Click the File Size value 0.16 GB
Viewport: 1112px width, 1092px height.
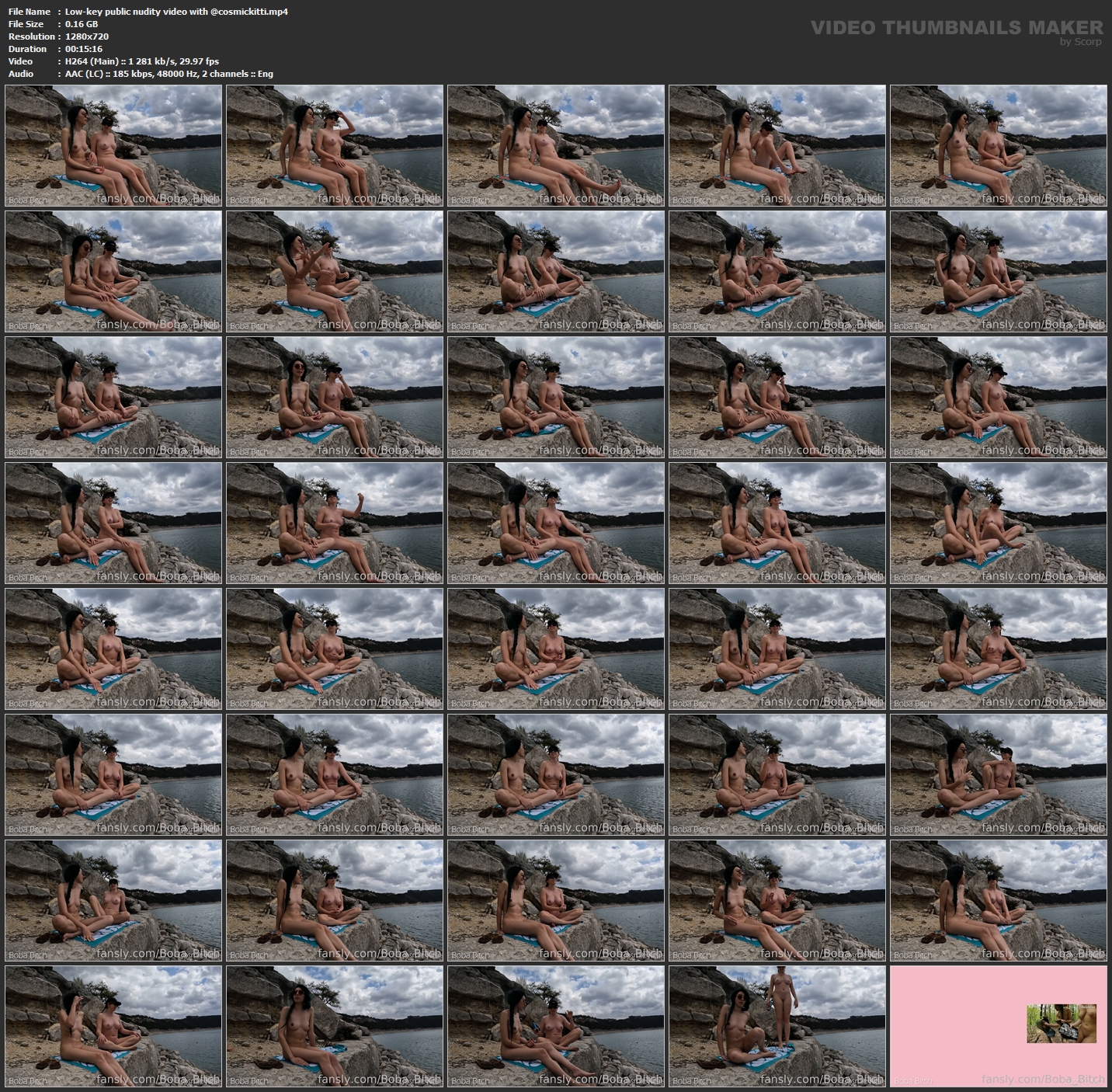click(82, 24)
